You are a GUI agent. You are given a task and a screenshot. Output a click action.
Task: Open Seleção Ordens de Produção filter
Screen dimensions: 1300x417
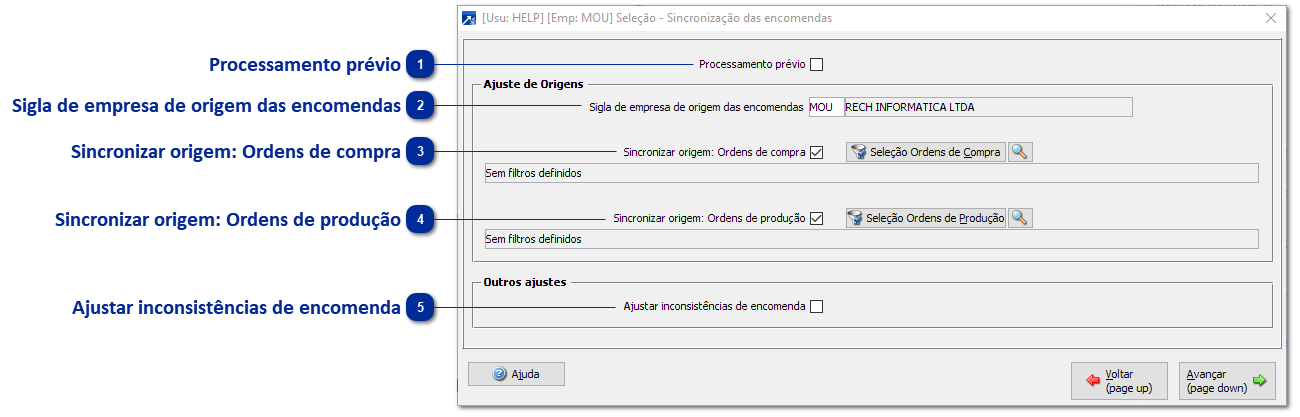point(926,218)
